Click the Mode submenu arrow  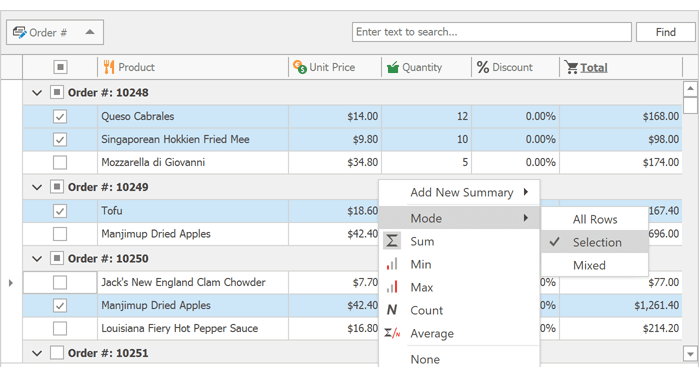click(x=526, y=218)
